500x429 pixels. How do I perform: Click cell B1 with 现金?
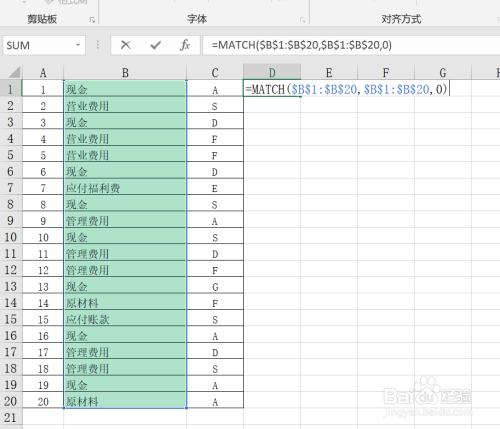[x=125, y=89]
